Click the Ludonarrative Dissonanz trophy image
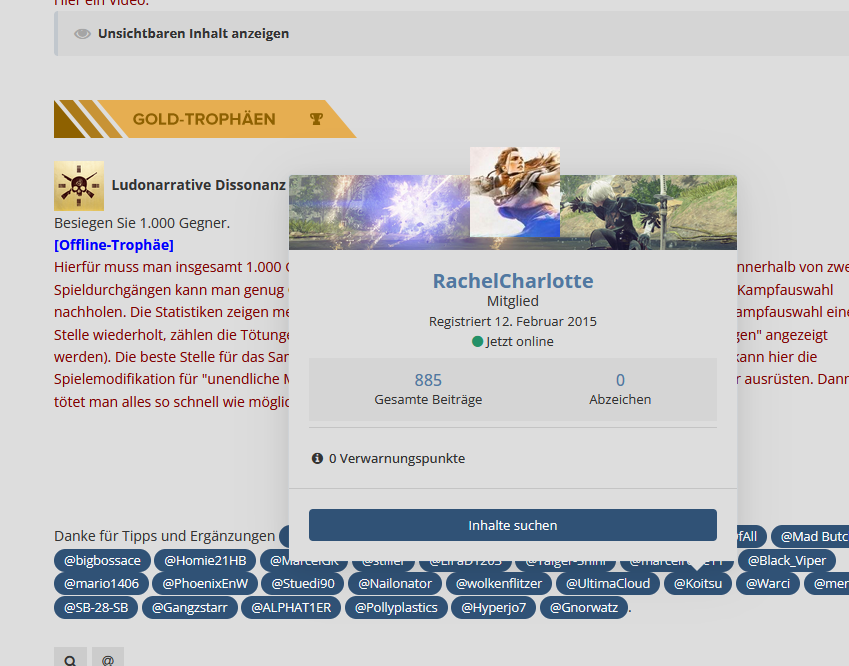 (79, 185)
